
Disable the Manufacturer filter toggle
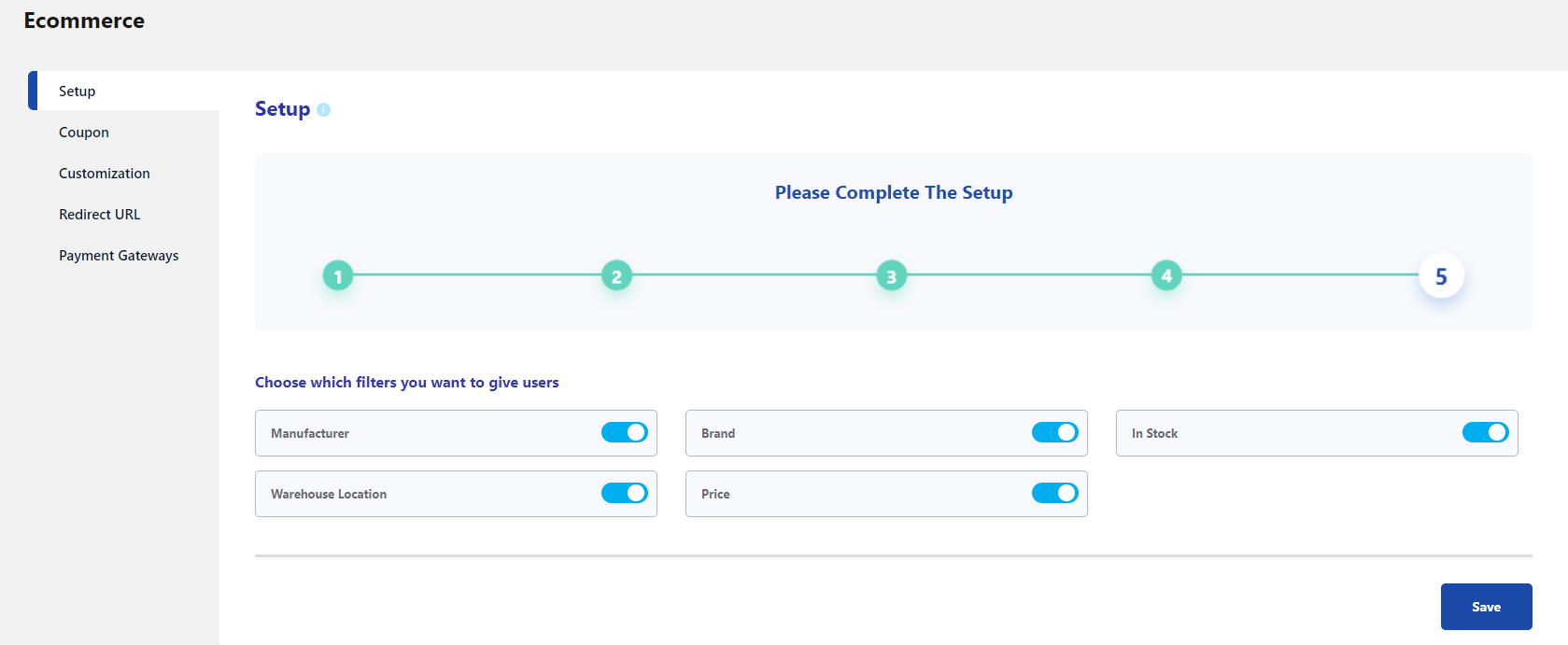[624, 432]
